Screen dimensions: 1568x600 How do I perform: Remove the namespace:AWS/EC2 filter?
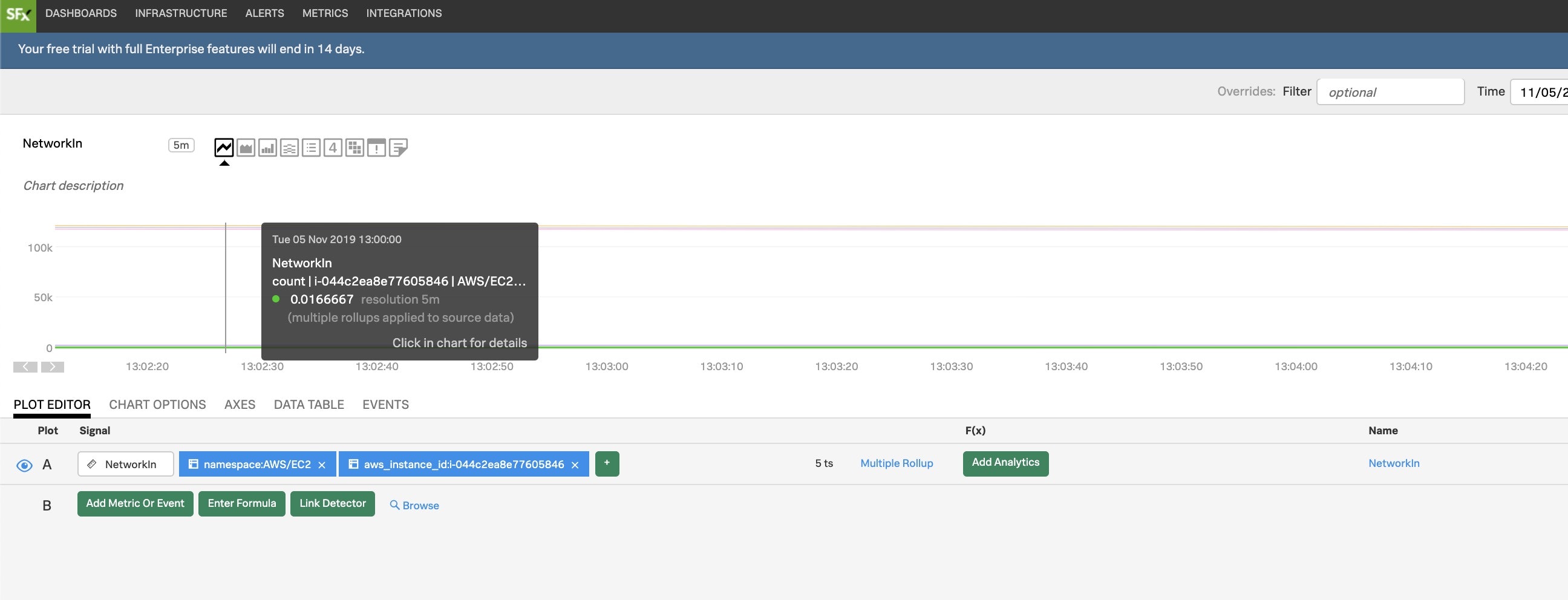(322, 465)
